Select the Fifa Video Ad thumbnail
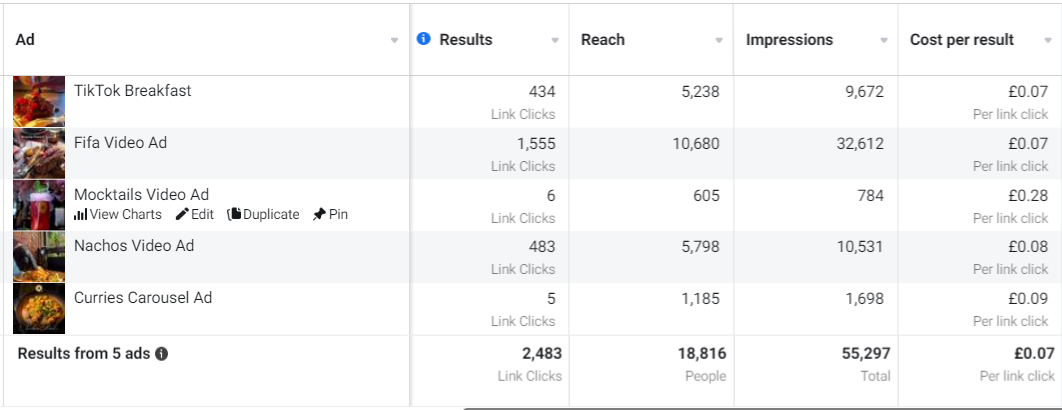 pyautogui.click(x=39, y=153)
